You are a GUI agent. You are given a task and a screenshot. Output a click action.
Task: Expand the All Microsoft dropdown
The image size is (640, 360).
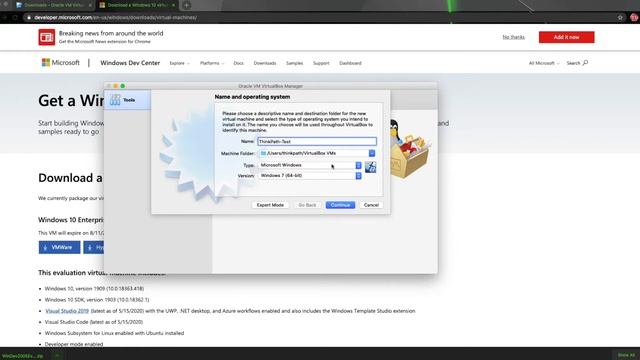tap(544, 63)
